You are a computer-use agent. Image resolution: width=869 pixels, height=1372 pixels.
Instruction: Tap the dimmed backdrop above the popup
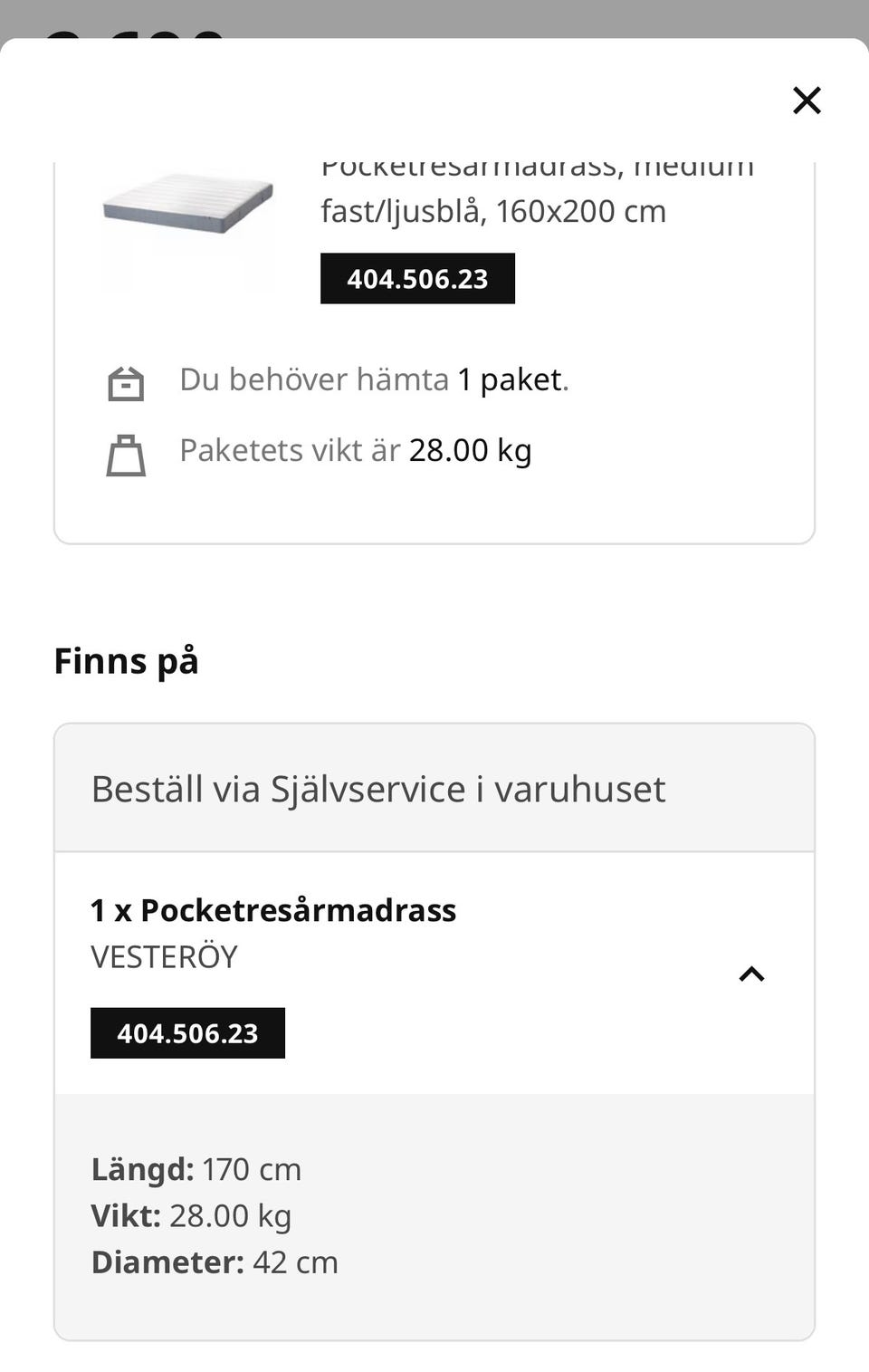point(543,16)
